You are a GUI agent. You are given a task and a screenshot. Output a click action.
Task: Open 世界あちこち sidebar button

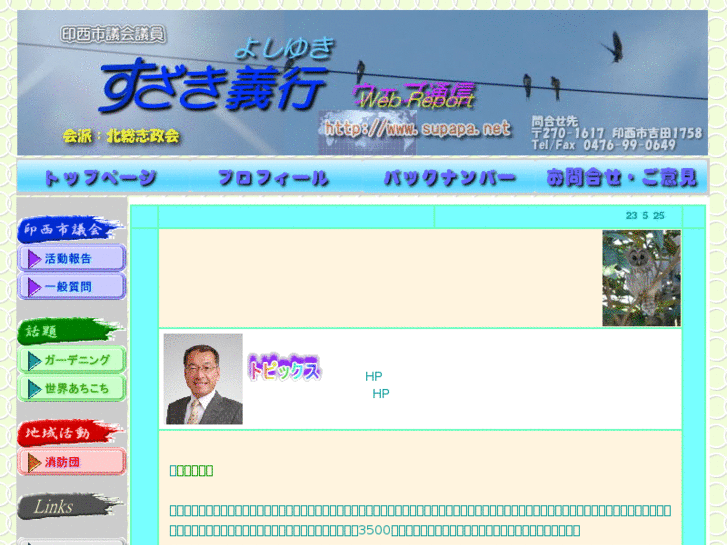[72, 388]
